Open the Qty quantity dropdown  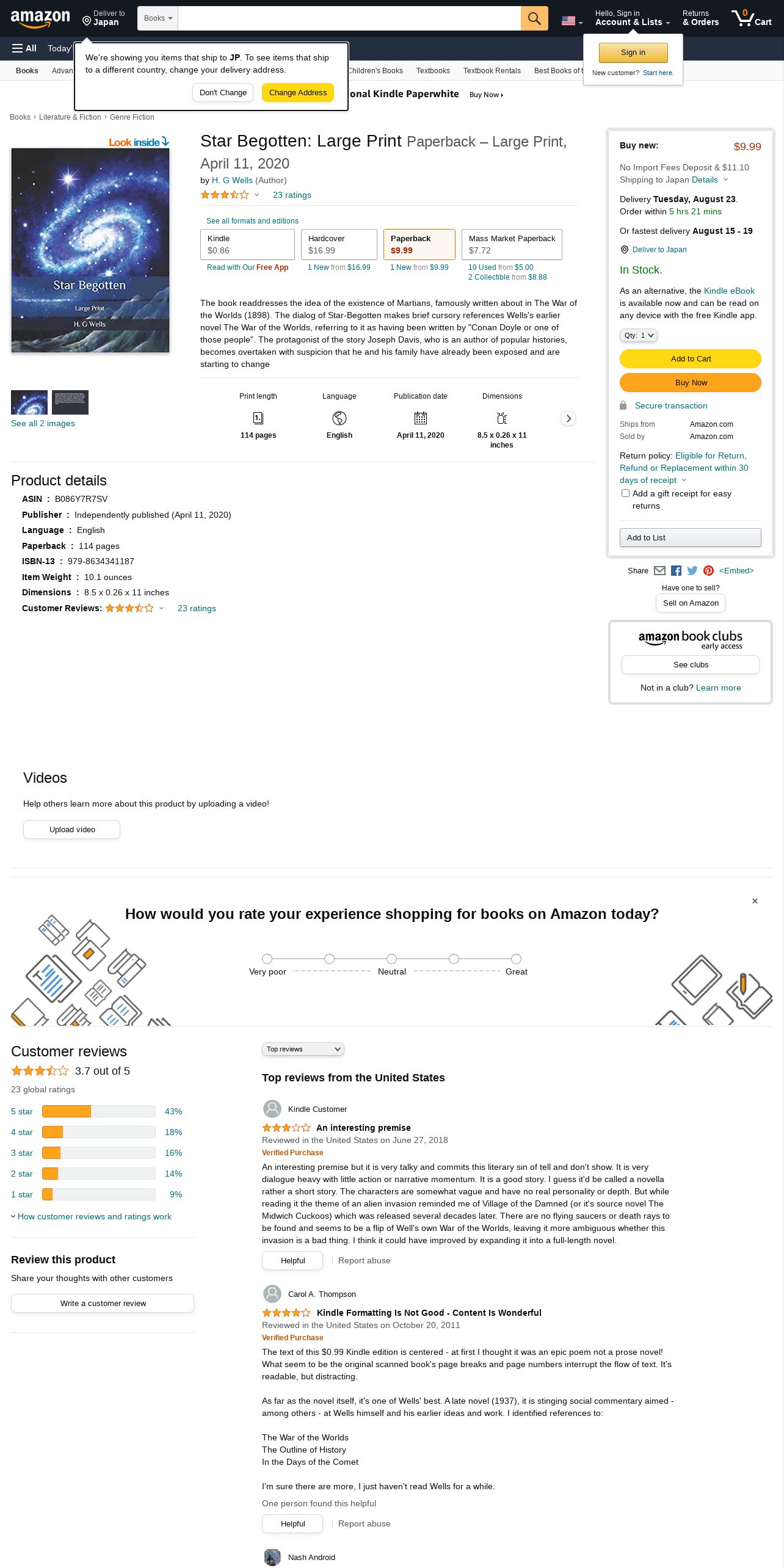tap(638, 335)
